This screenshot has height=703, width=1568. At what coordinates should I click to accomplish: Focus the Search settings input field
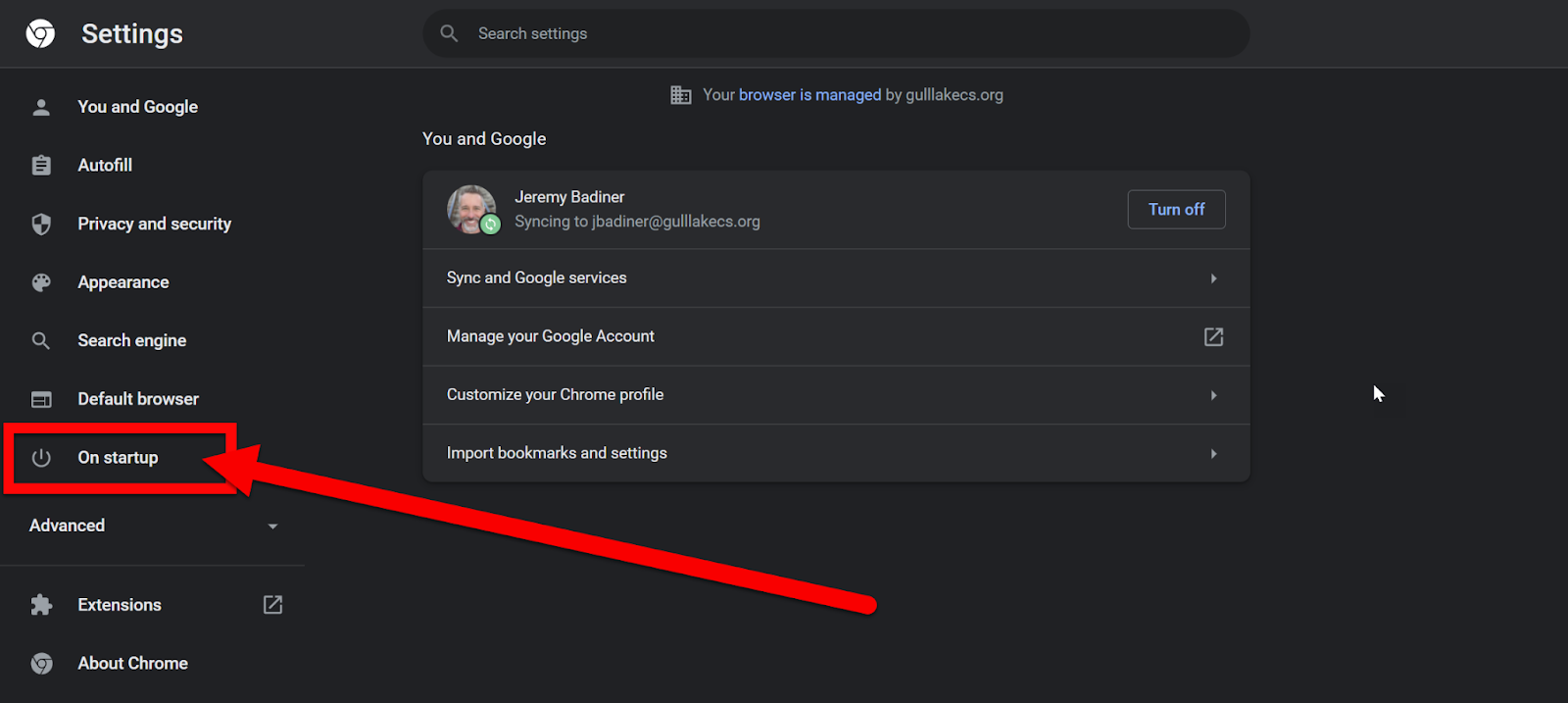(x=836, y=33)
